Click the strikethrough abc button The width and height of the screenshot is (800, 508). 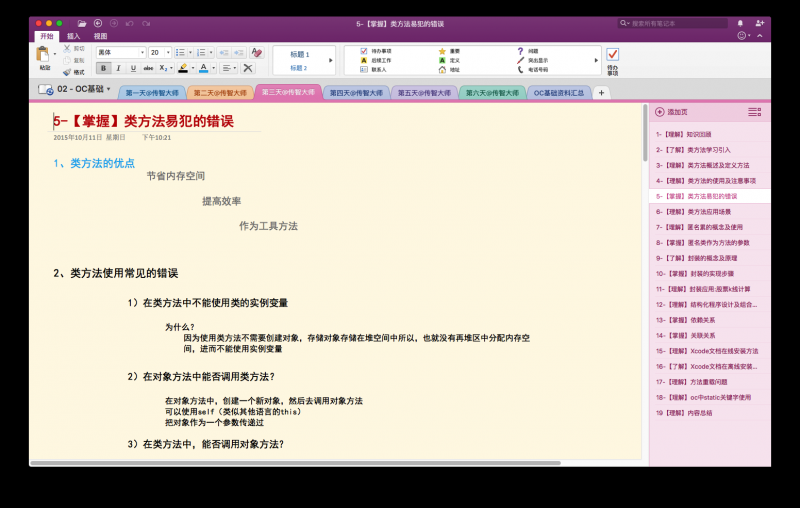point(148,68)
